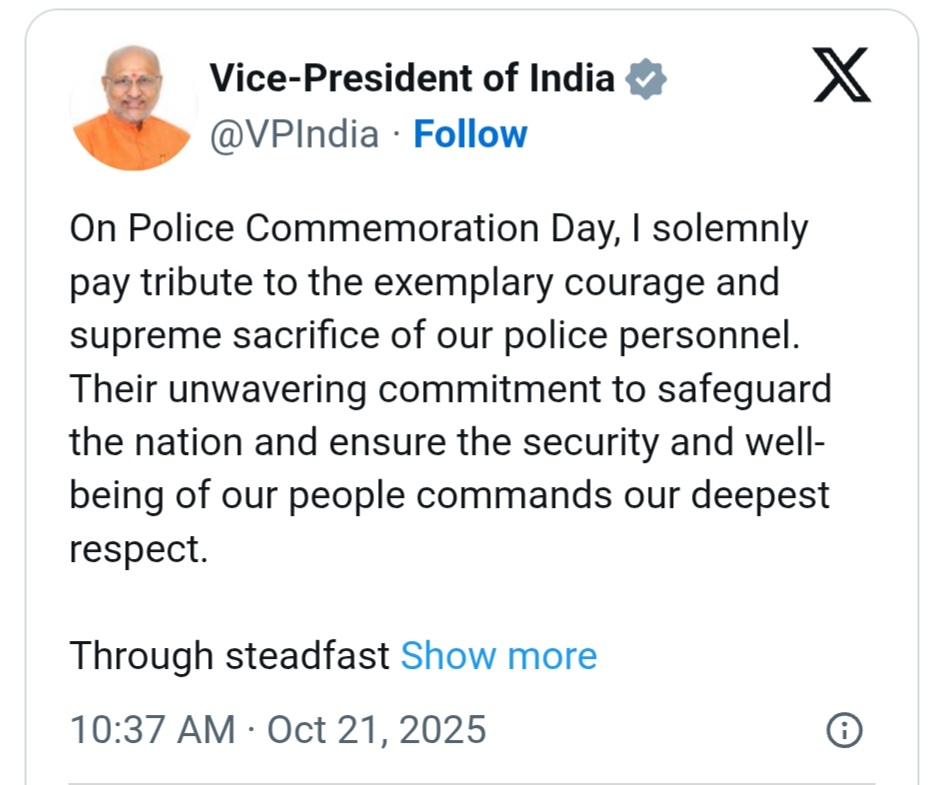Open the Vice-President profile picture
Viewport: 946px width, 785px height.
coord(132,107)
